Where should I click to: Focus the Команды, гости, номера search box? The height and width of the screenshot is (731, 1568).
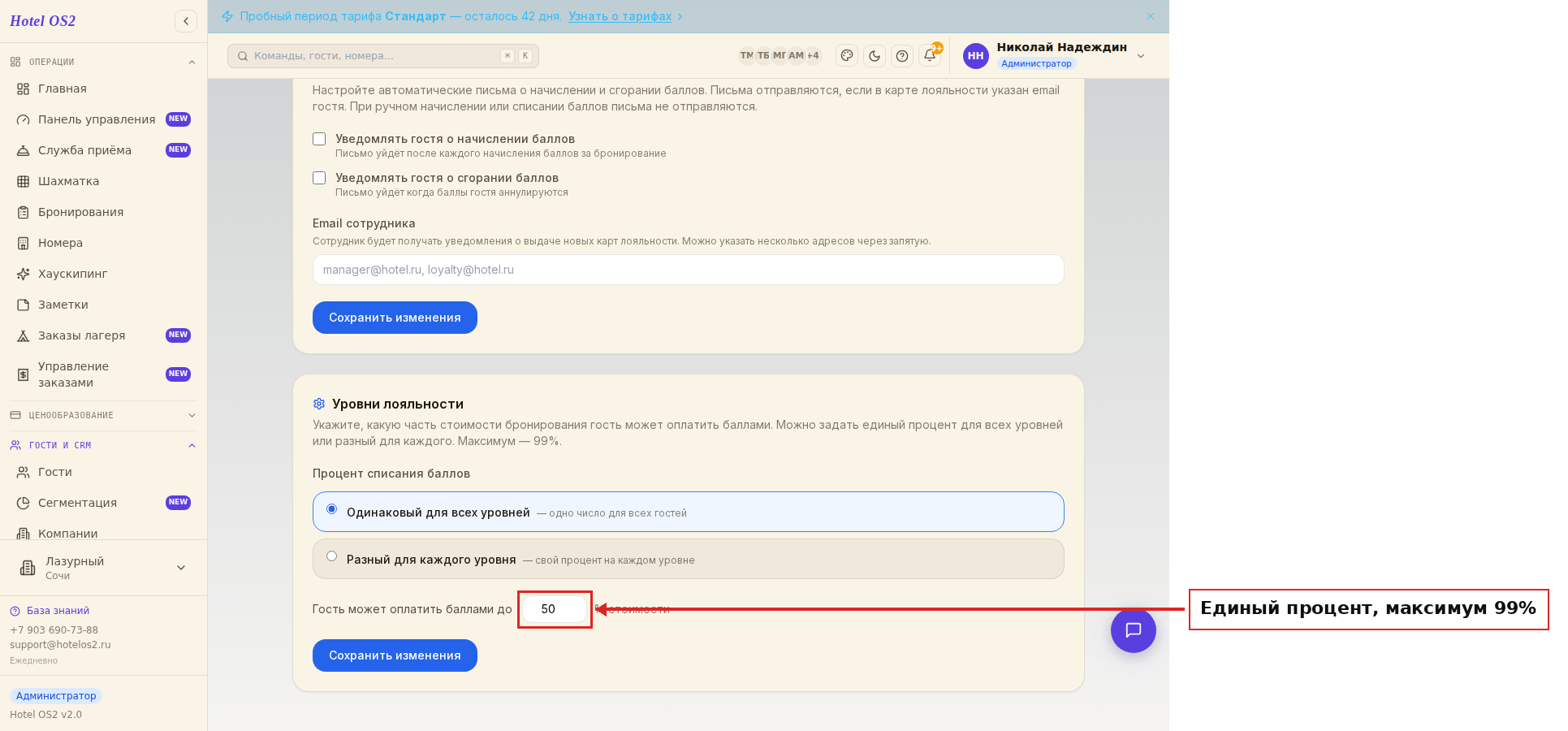pyautogui.click(x=383, y=56)
